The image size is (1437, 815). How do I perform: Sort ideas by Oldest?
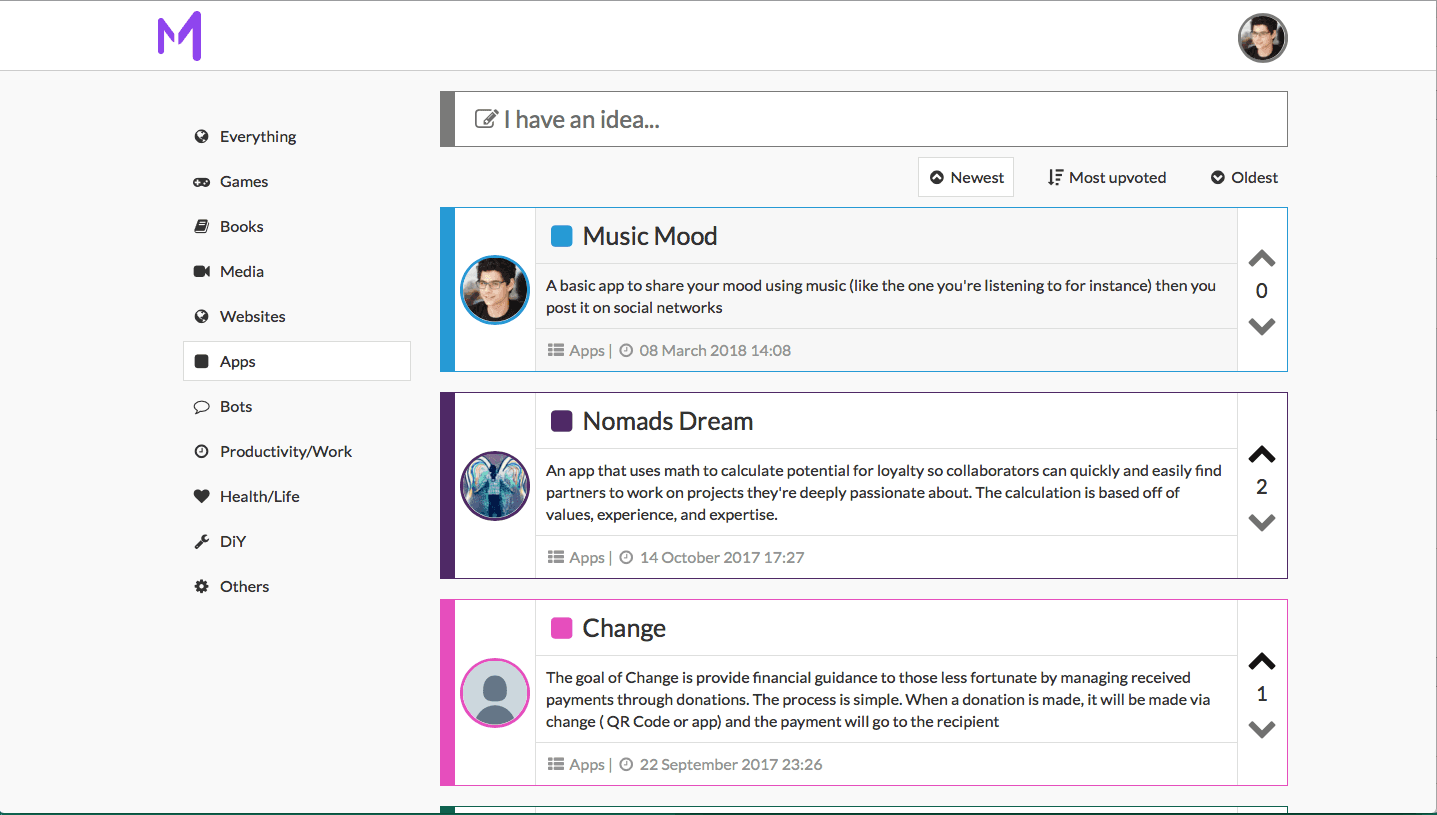1244,177
